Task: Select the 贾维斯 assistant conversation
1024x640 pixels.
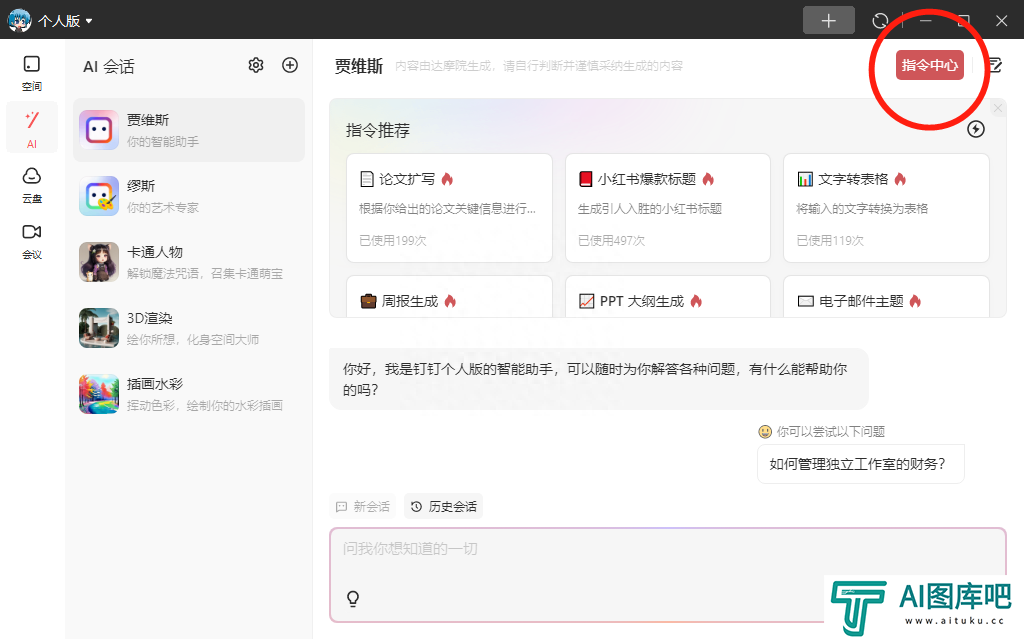Action: tap(189, 130)
